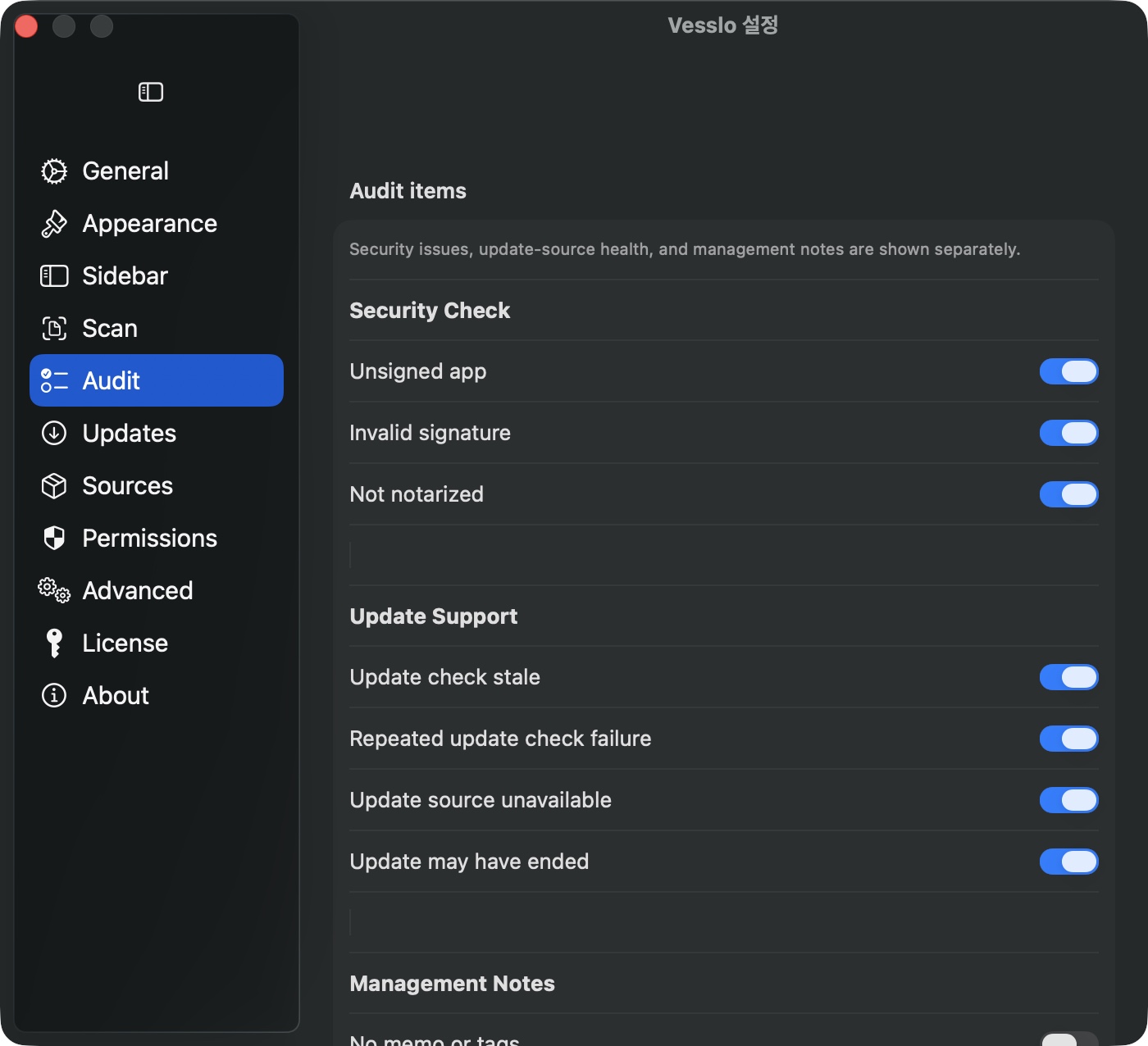Close the Vesslo settings window
This screenshot has height=1046, width=1148.
pyautogui.click(x=26, y=26)
